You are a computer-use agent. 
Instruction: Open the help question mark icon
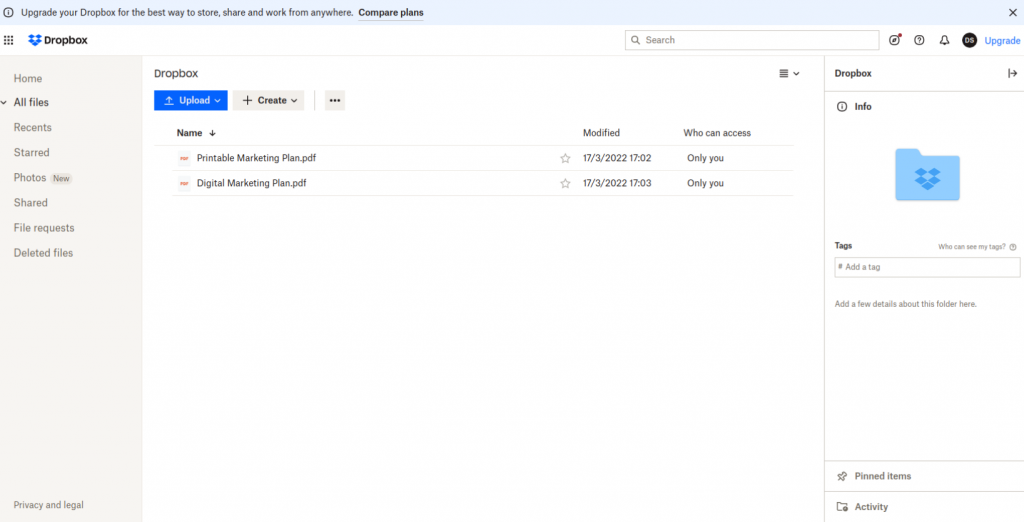919,40
